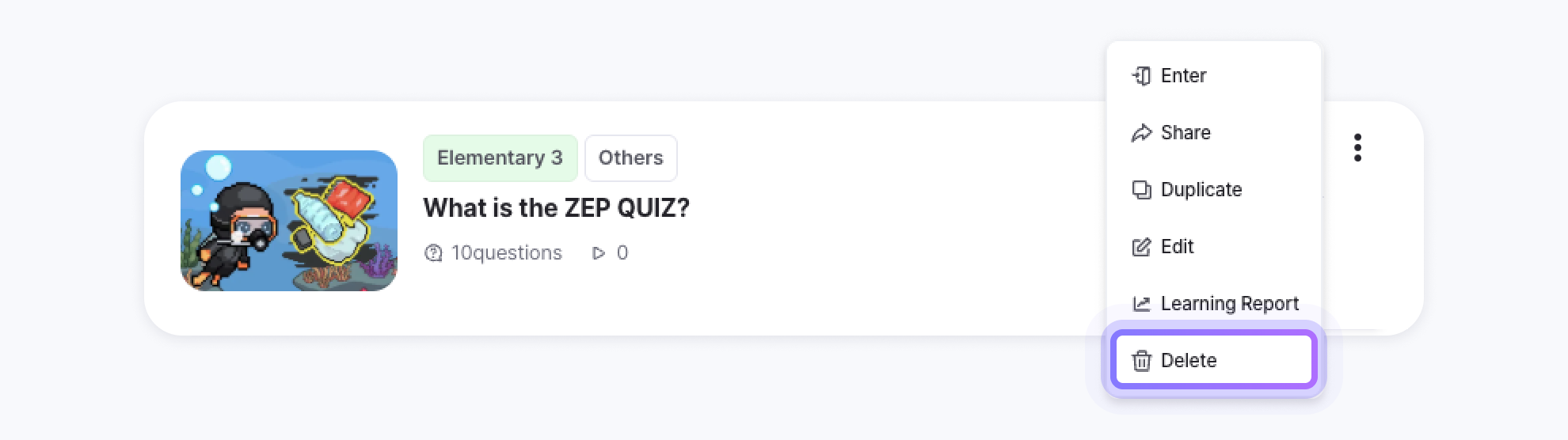The width and height of the screenshot is (1568, 440).
Task: Click the play count triangle icon
Action: tap(599, 253)
